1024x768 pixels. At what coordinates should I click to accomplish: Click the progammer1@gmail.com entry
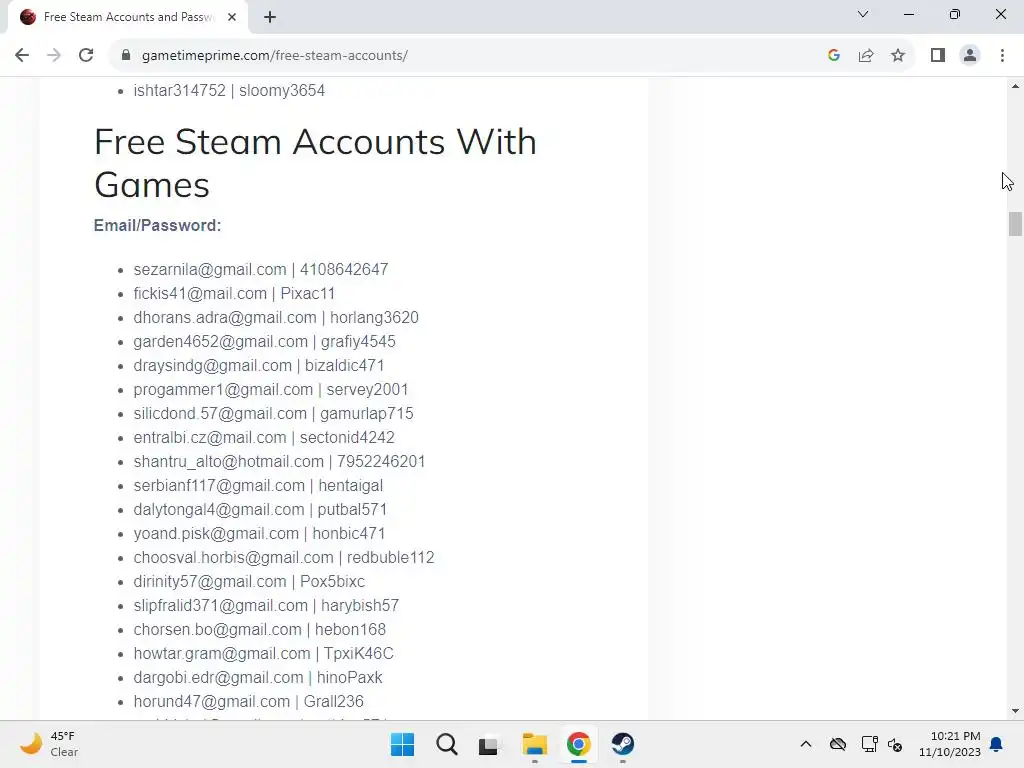coord(270,390)
